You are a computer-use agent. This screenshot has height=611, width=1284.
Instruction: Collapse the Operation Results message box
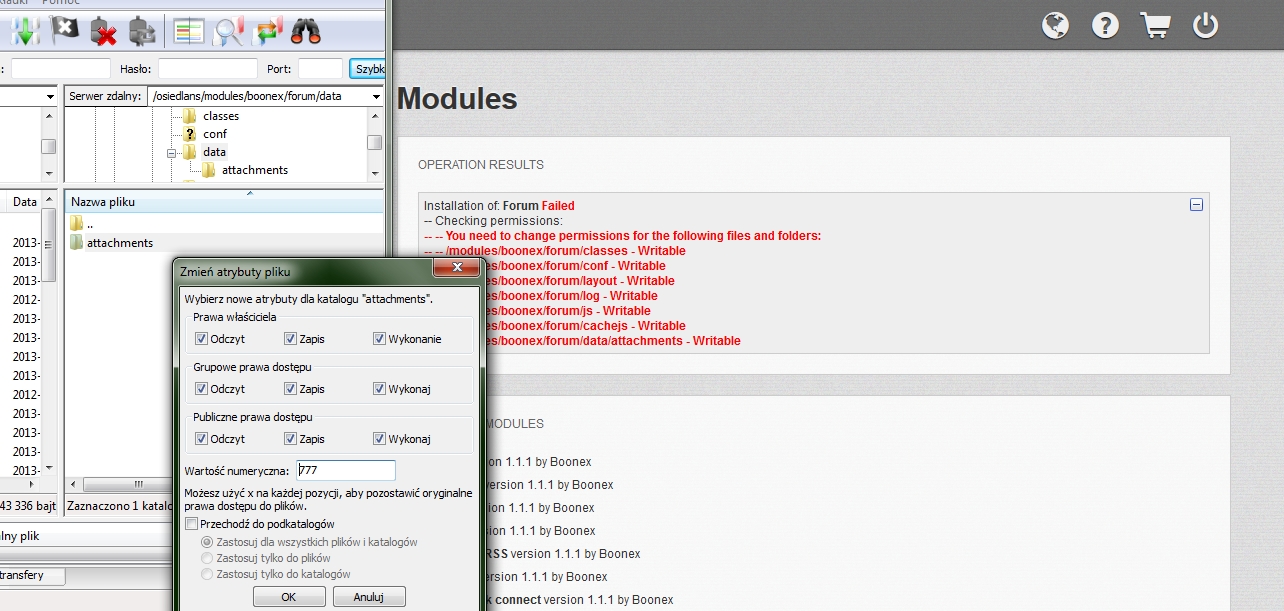tap(1196, 205)
